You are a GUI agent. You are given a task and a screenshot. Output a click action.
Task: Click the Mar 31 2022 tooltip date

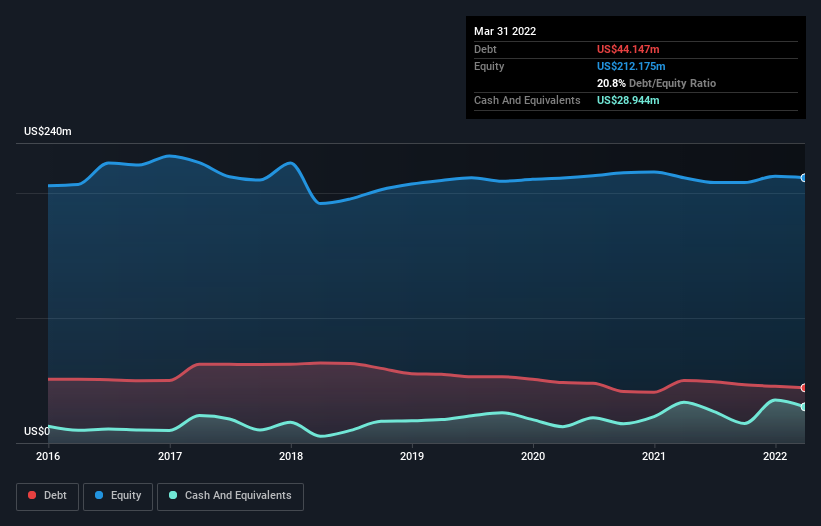pyautogui.click(x=505, y=31)
